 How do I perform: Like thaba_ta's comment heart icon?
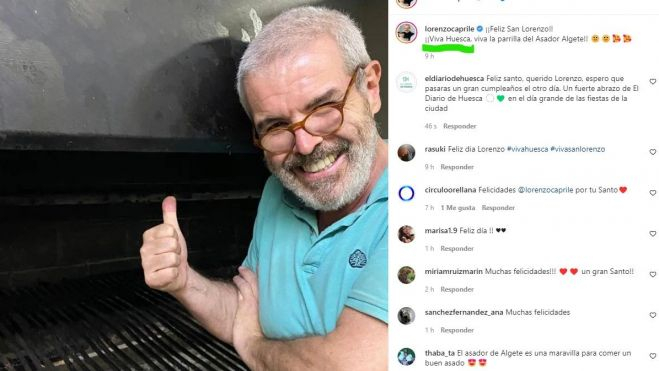652,356
